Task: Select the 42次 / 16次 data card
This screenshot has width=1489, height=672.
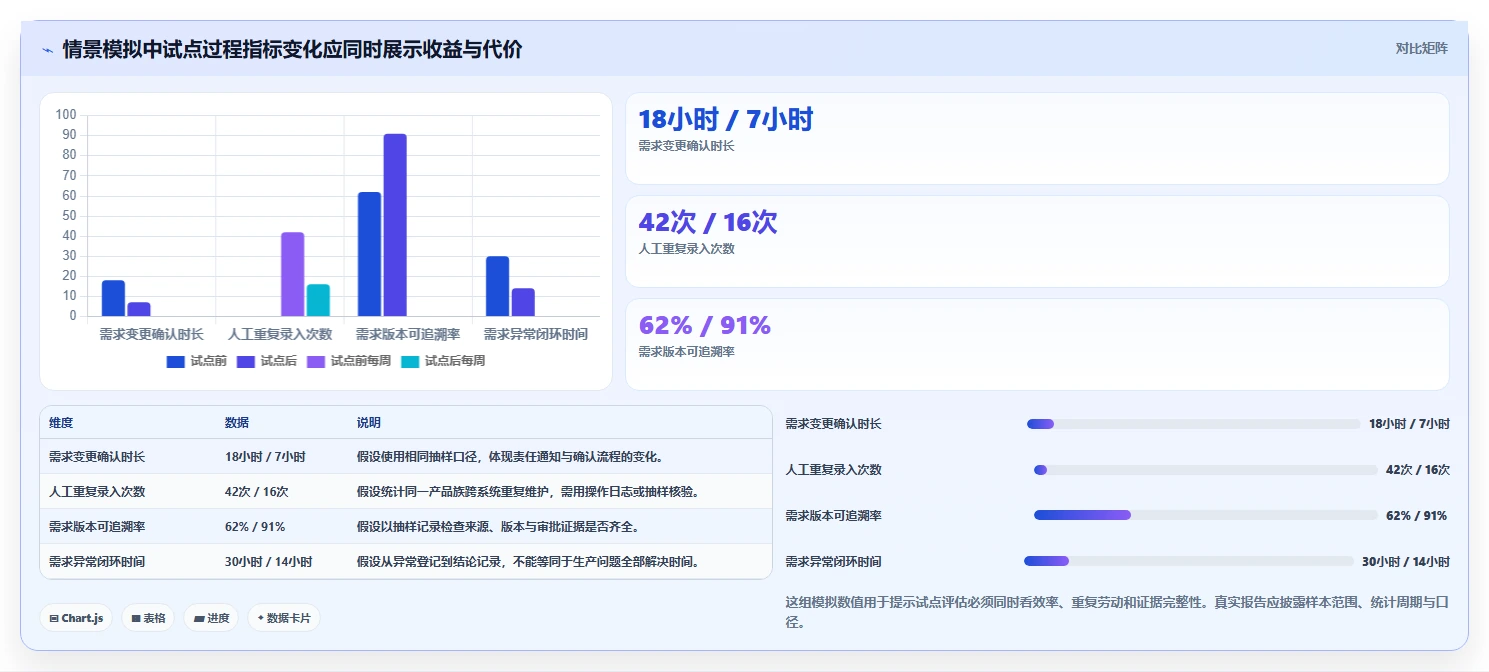Action: (x=1037, y=241)
